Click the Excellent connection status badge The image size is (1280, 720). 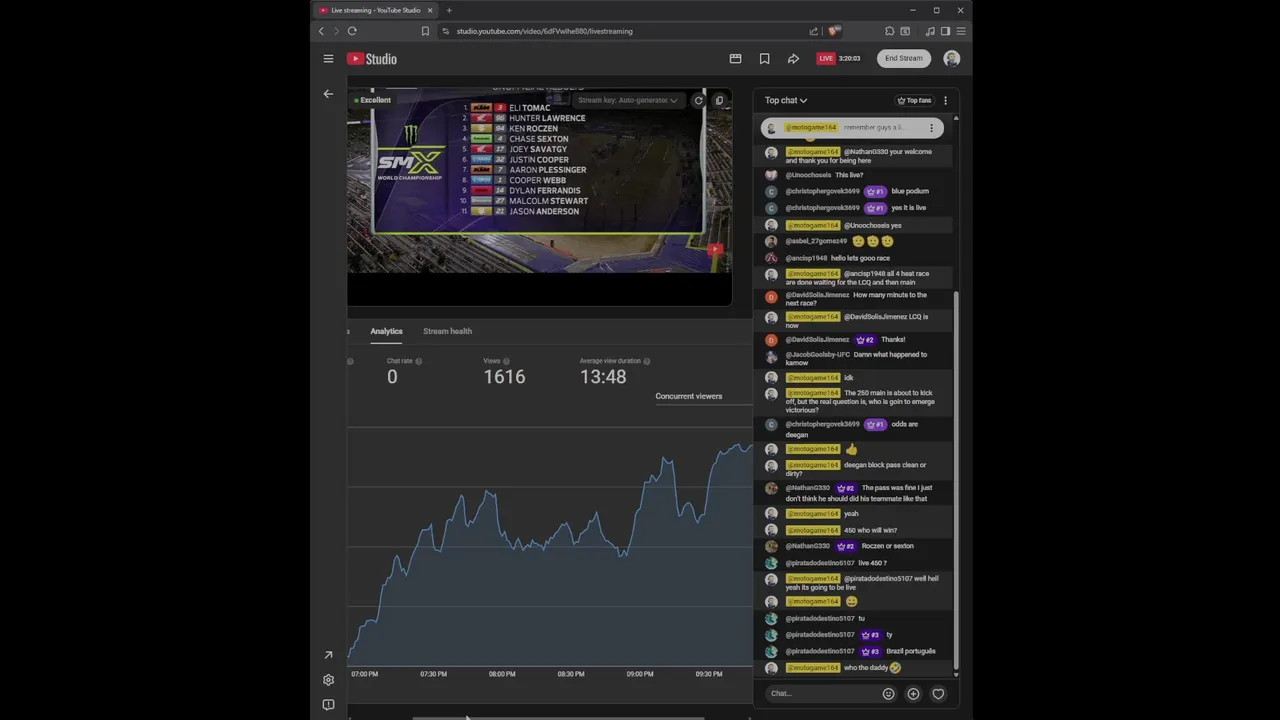pos(373,100)
